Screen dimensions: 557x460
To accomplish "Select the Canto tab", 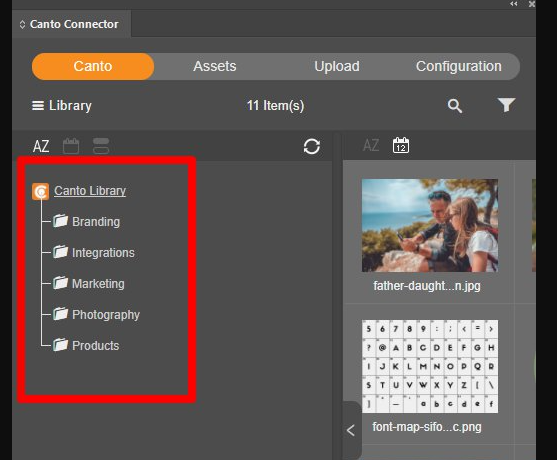I will tap(93, 66).
